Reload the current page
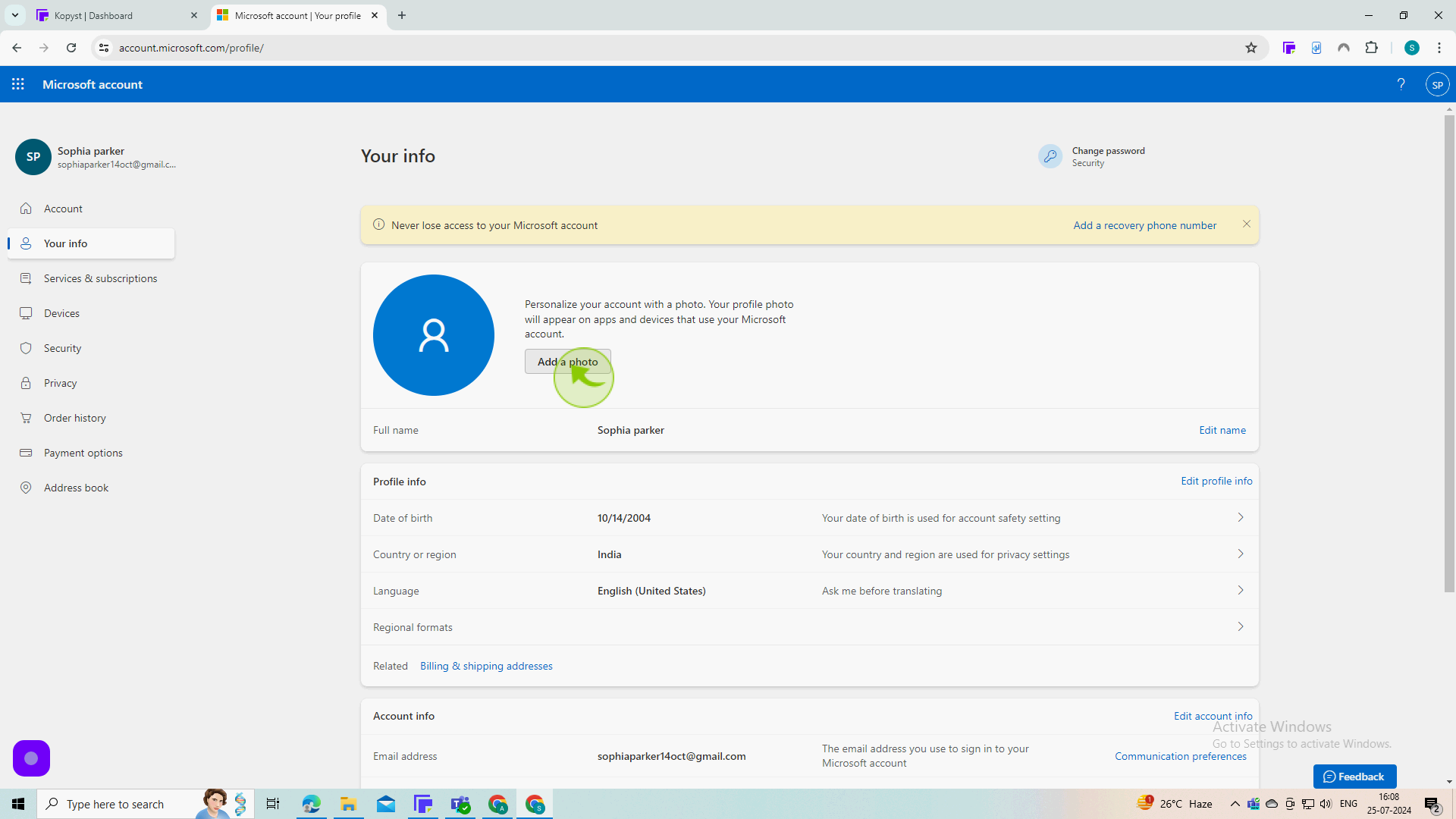Viewport: 1456px width, 819px height. coord(71,48)
